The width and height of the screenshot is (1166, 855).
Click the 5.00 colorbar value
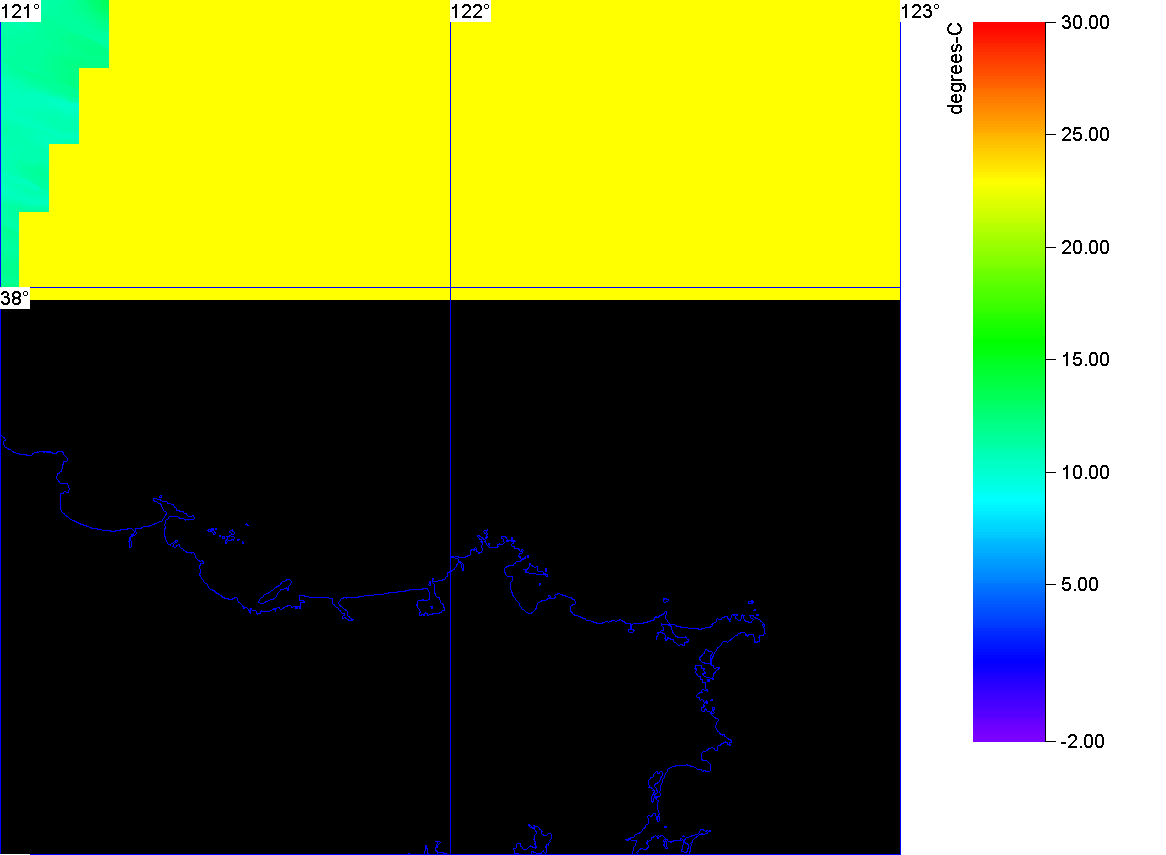pos(1080,584)
